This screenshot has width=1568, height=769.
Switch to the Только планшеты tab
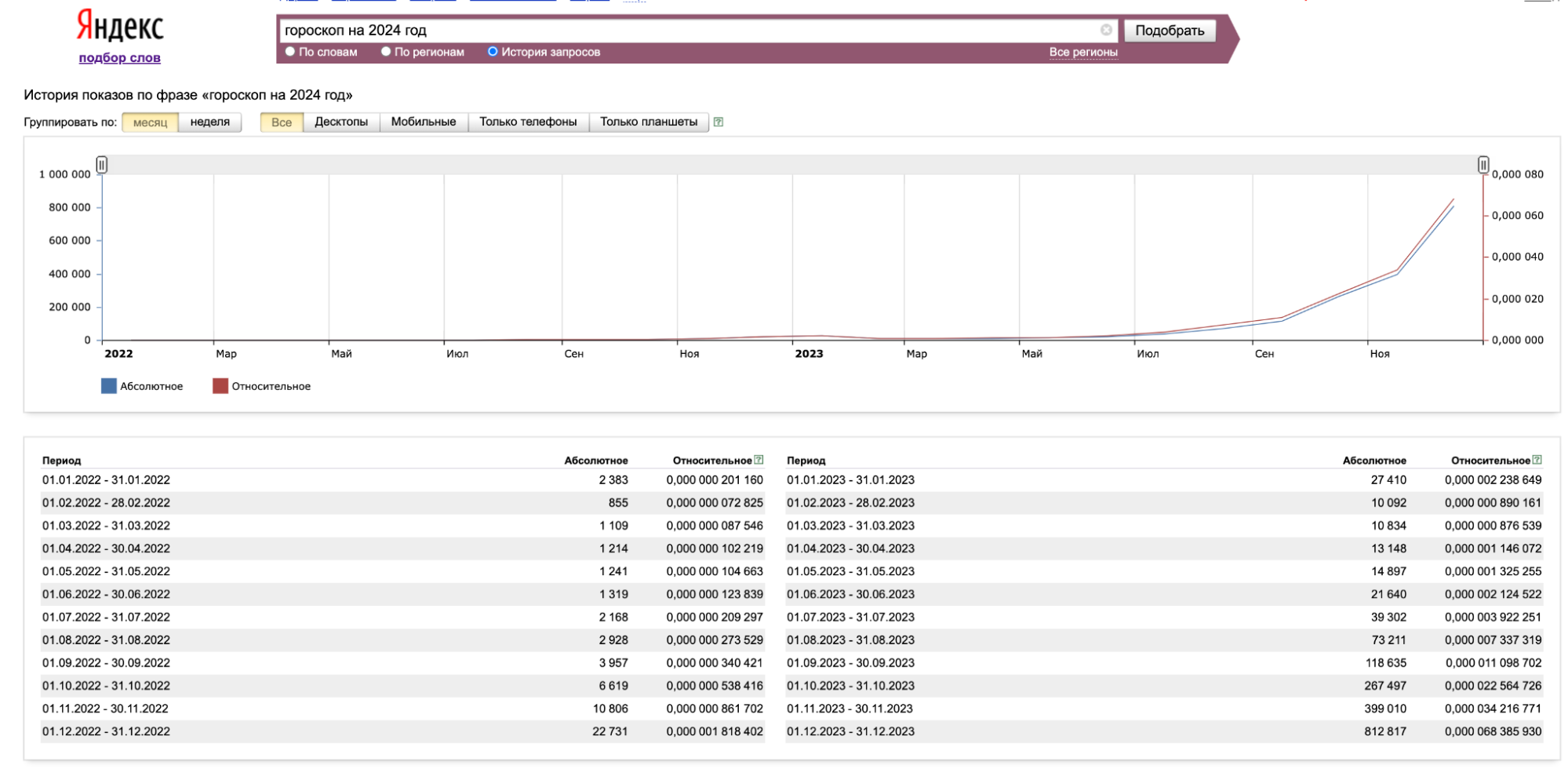[x=649, y=122]
